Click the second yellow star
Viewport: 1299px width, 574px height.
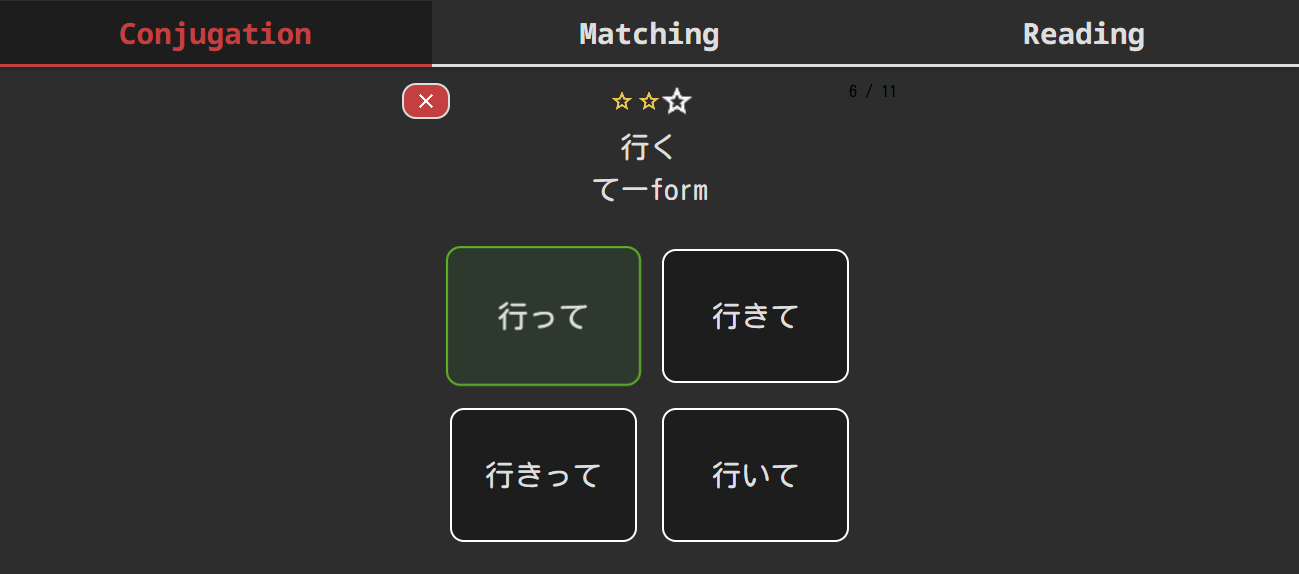649,101
